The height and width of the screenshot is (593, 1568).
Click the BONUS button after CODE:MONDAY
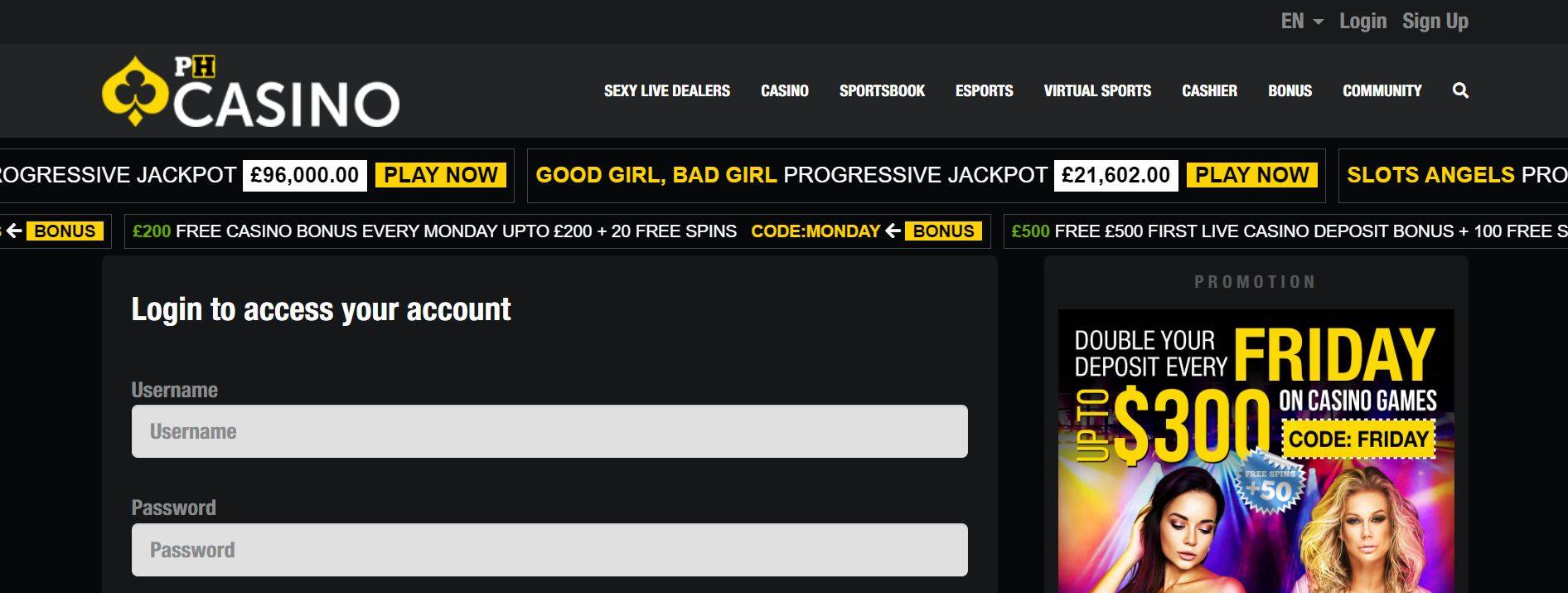(x=943, y=231)
